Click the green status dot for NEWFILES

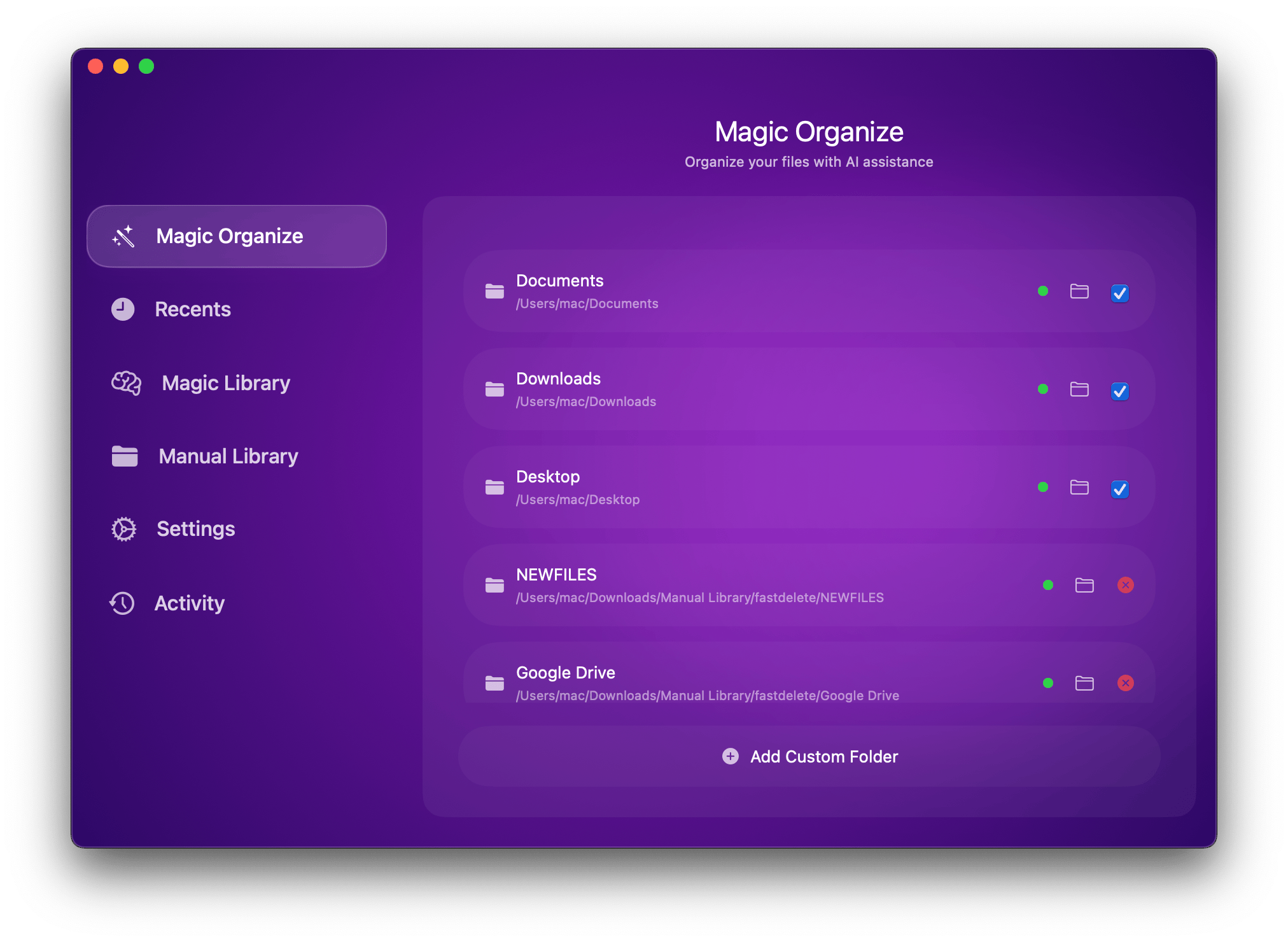tap(1048, 585)
